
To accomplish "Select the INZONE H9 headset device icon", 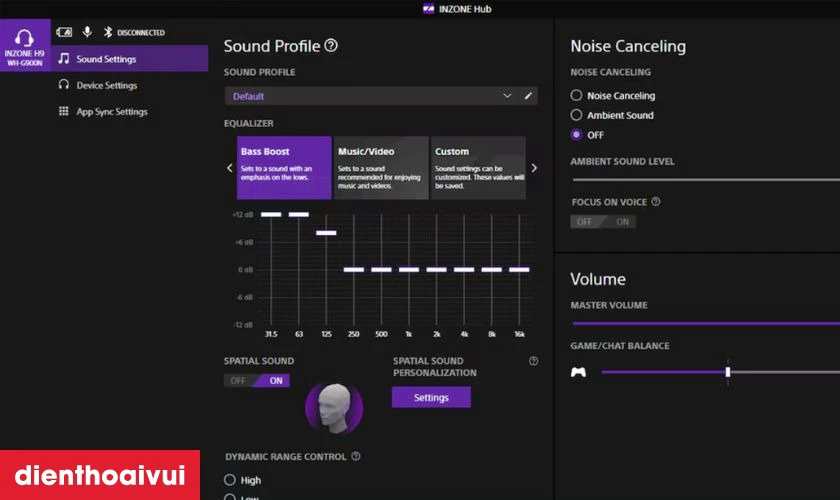I will [x=25, y=45].
